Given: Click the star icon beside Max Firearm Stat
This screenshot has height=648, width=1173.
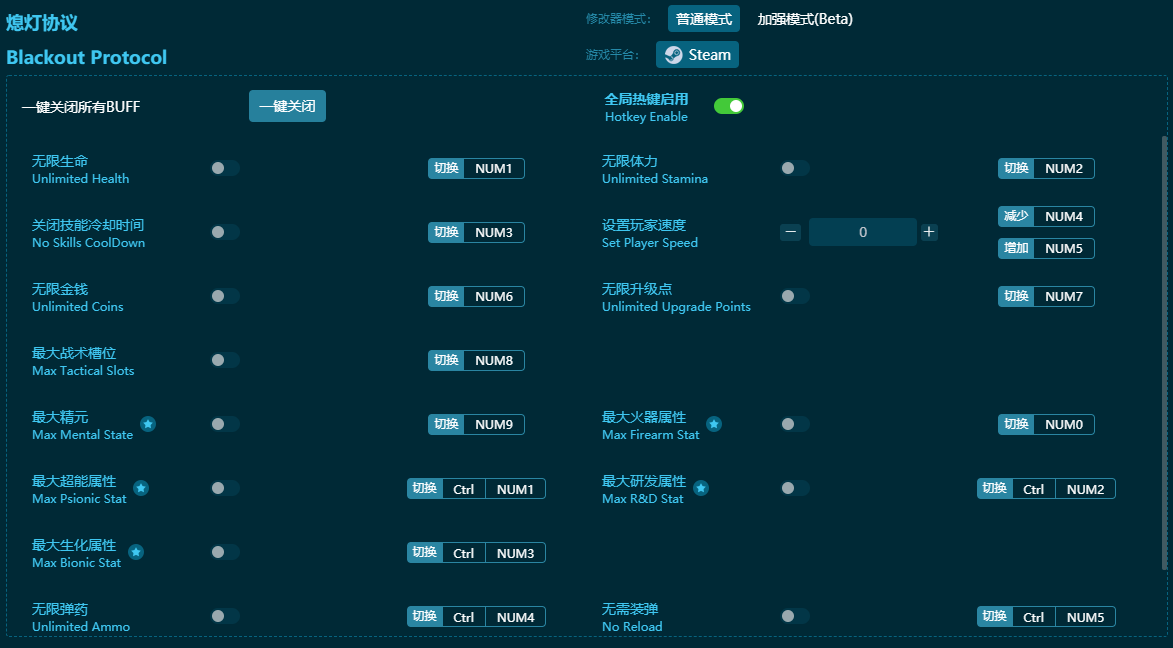Looking at the screenshot, I should 714,424.
